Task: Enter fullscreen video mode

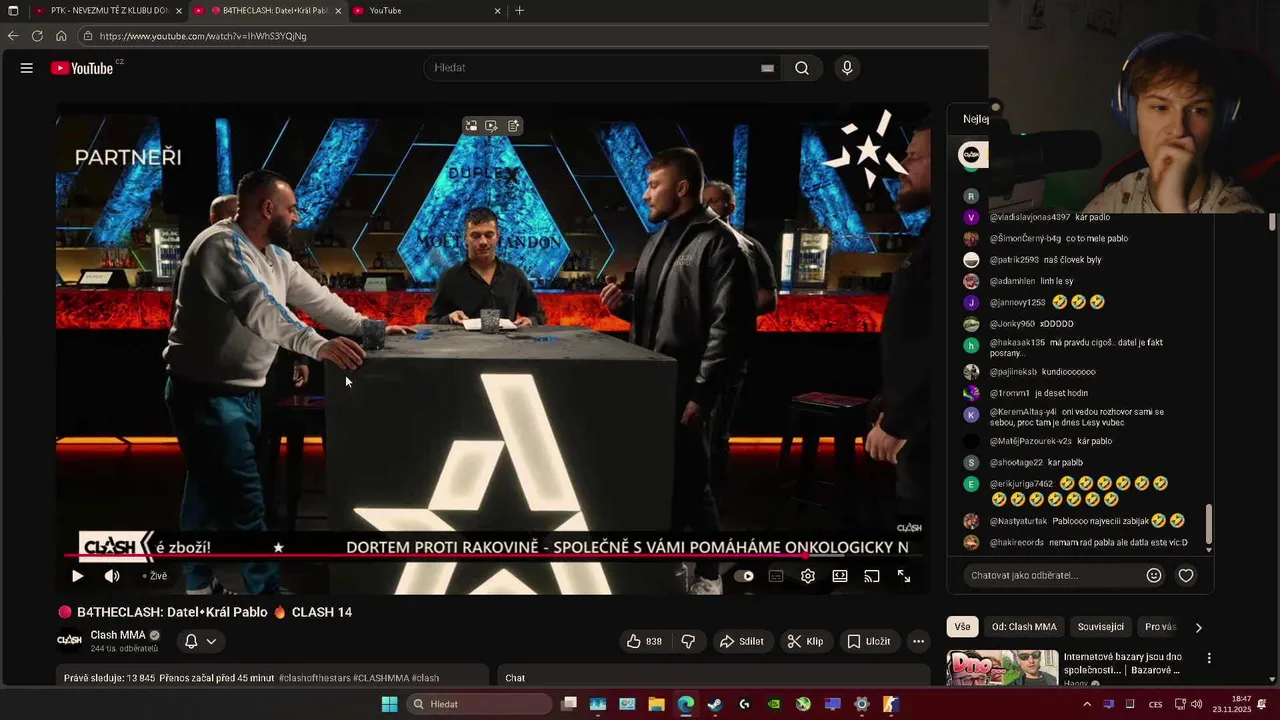Action: (904, 576)
